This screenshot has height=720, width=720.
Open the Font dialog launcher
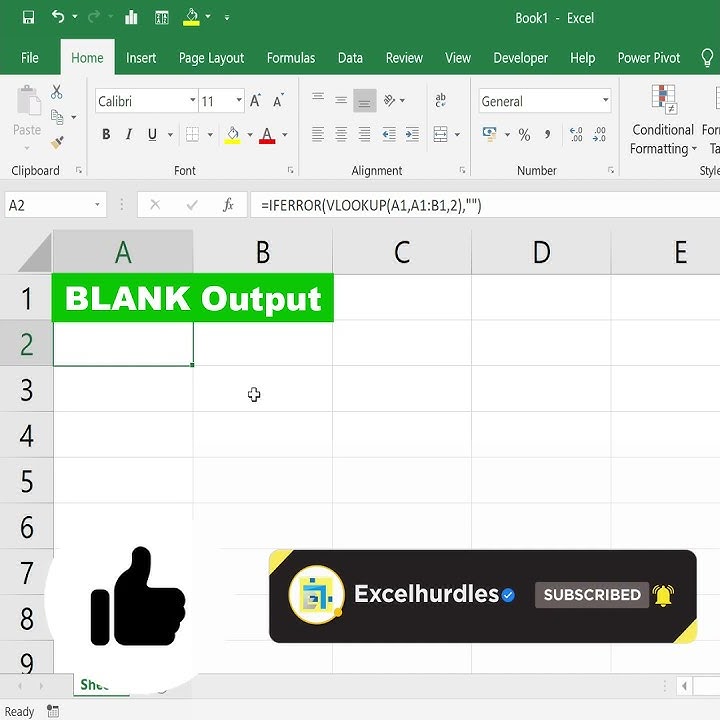(x=291, y=170)
